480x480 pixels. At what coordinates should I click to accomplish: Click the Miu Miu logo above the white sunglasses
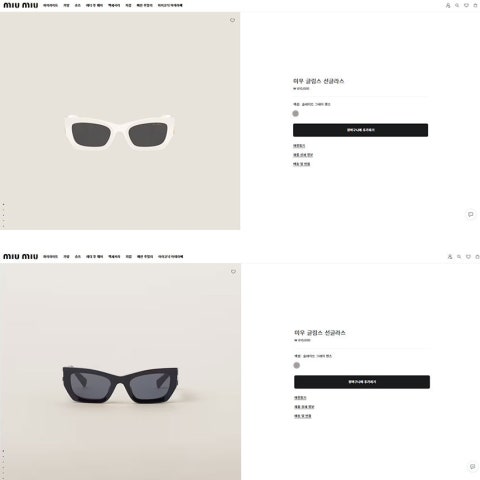pos(21,5)
